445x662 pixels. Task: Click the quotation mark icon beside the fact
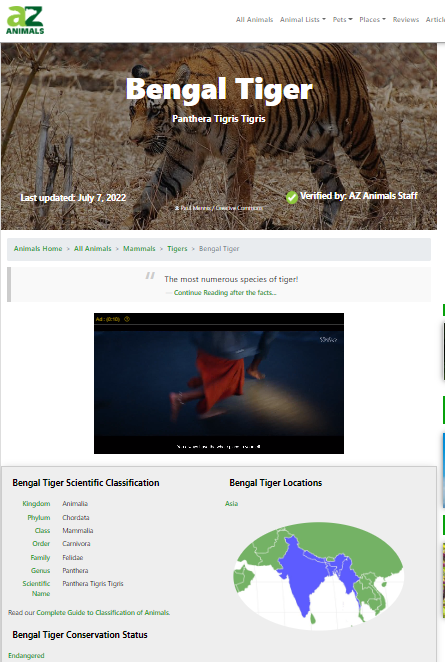click(150, 276)
